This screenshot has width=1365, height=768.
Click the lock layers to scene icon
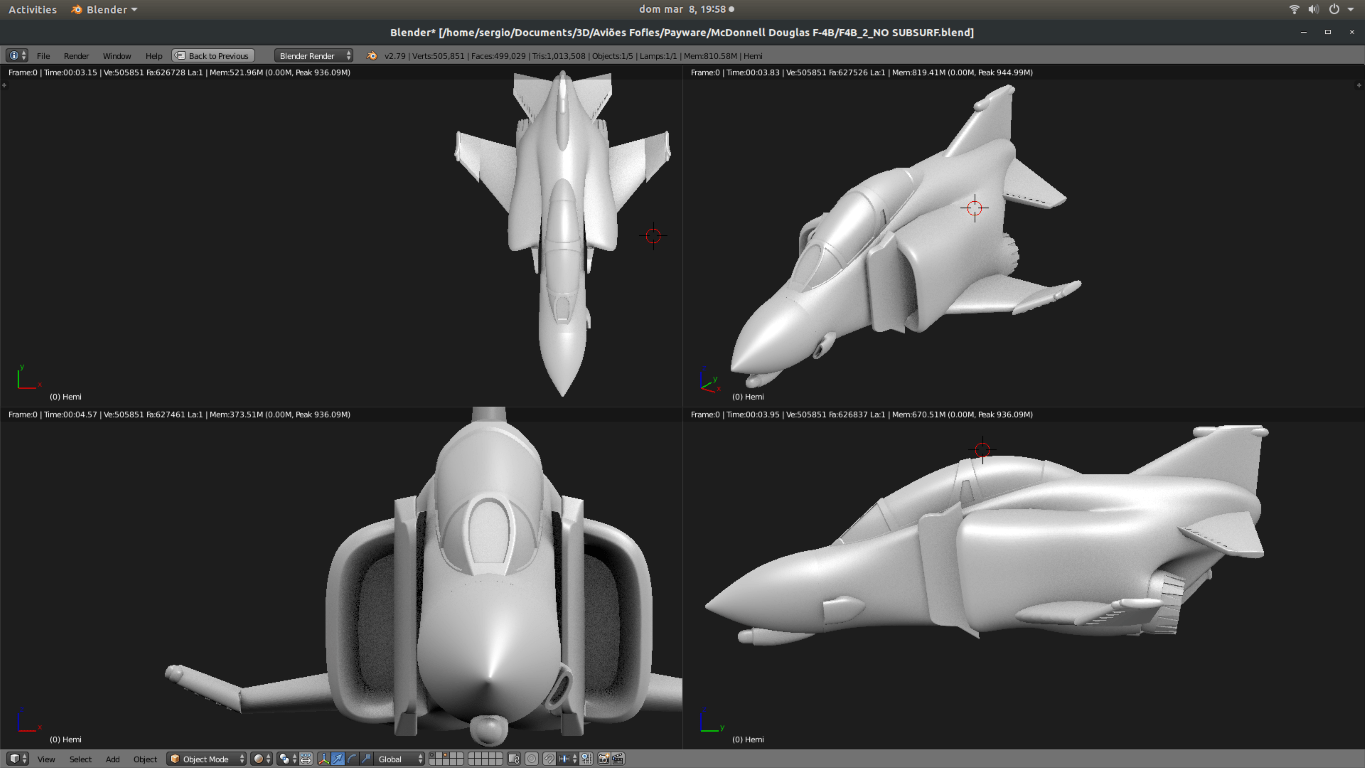[514, 759]
